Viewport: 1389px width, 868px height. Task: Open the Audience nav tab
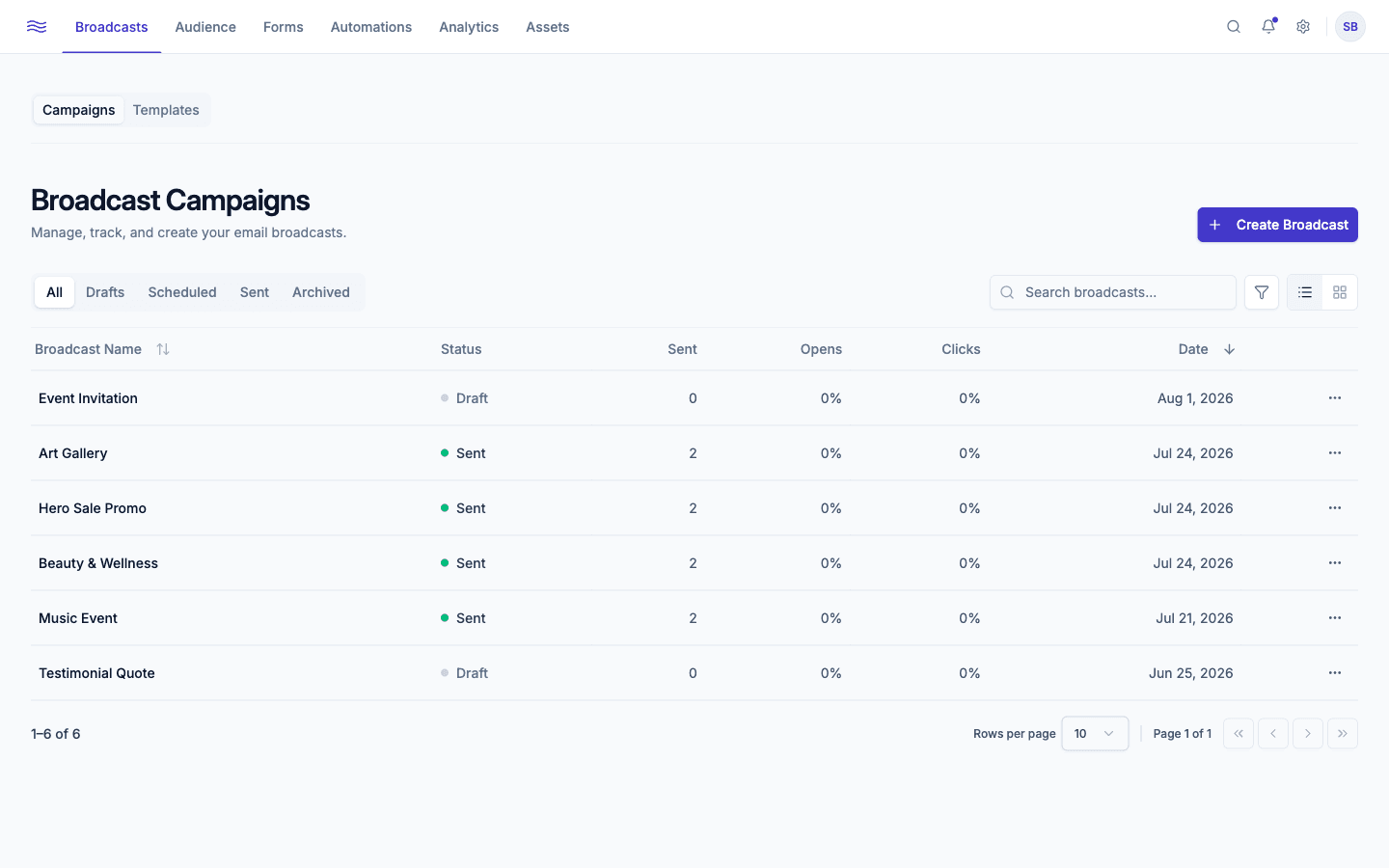[205, 27]
